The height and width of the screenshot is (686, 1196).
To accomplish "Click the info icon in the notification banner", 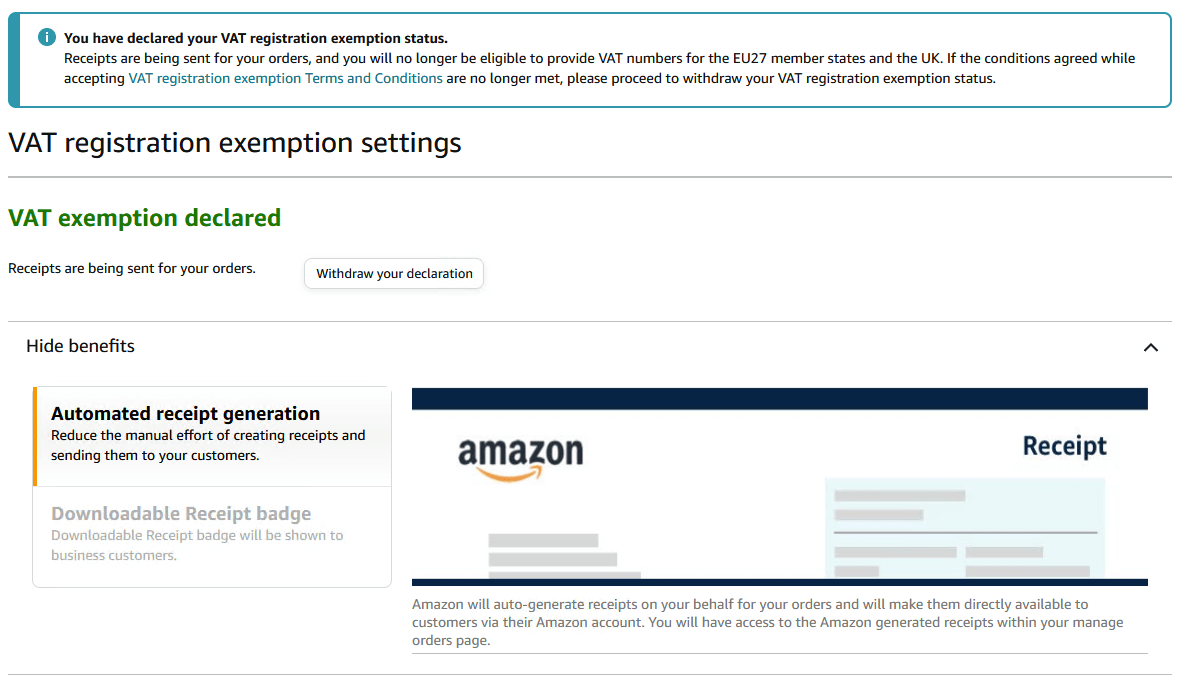I will (x=46, y=36).
